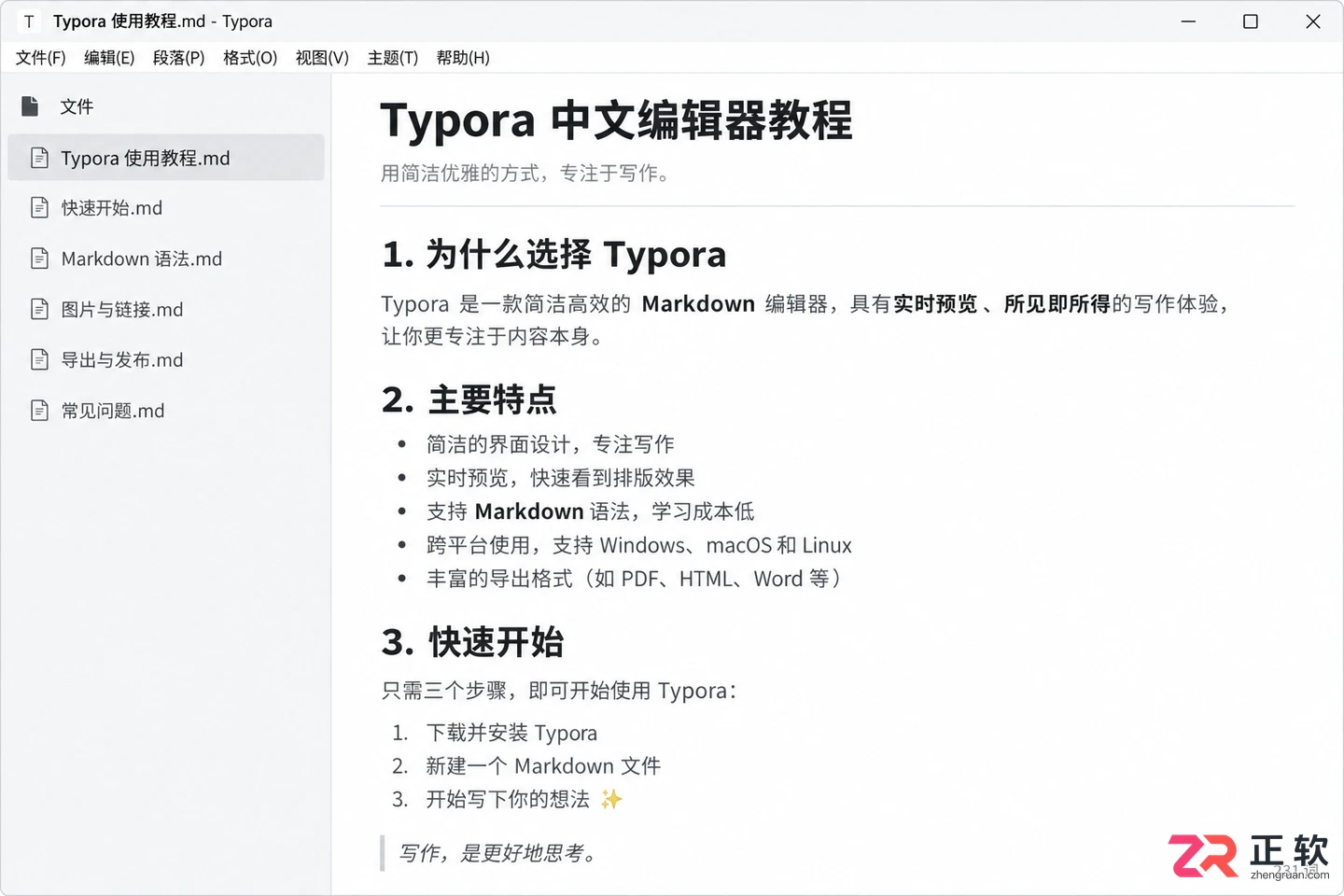Click the 文件 sidebar header icon

click(30, 106)
